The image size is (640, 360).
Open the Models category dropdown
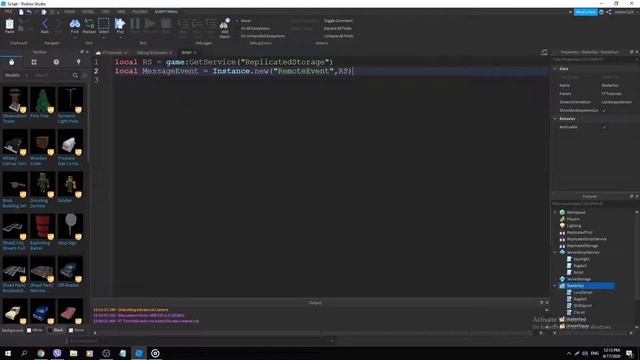click(16, 76)
